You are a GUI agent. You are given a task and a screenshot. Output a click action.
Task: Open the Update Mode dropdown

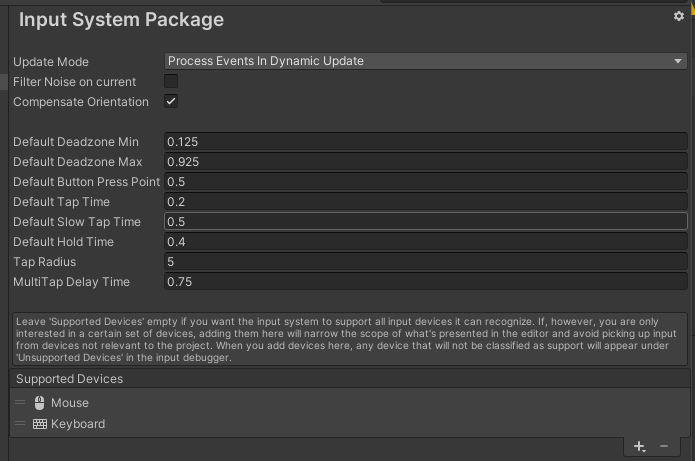click(425, 61)
